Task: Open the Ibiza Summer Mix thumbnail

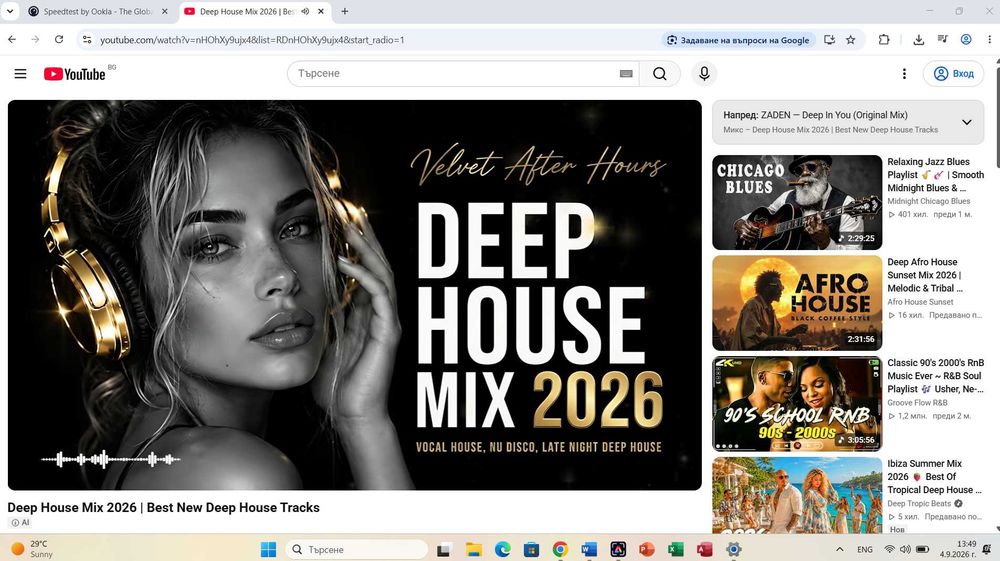Action: [x=797, y=495]
